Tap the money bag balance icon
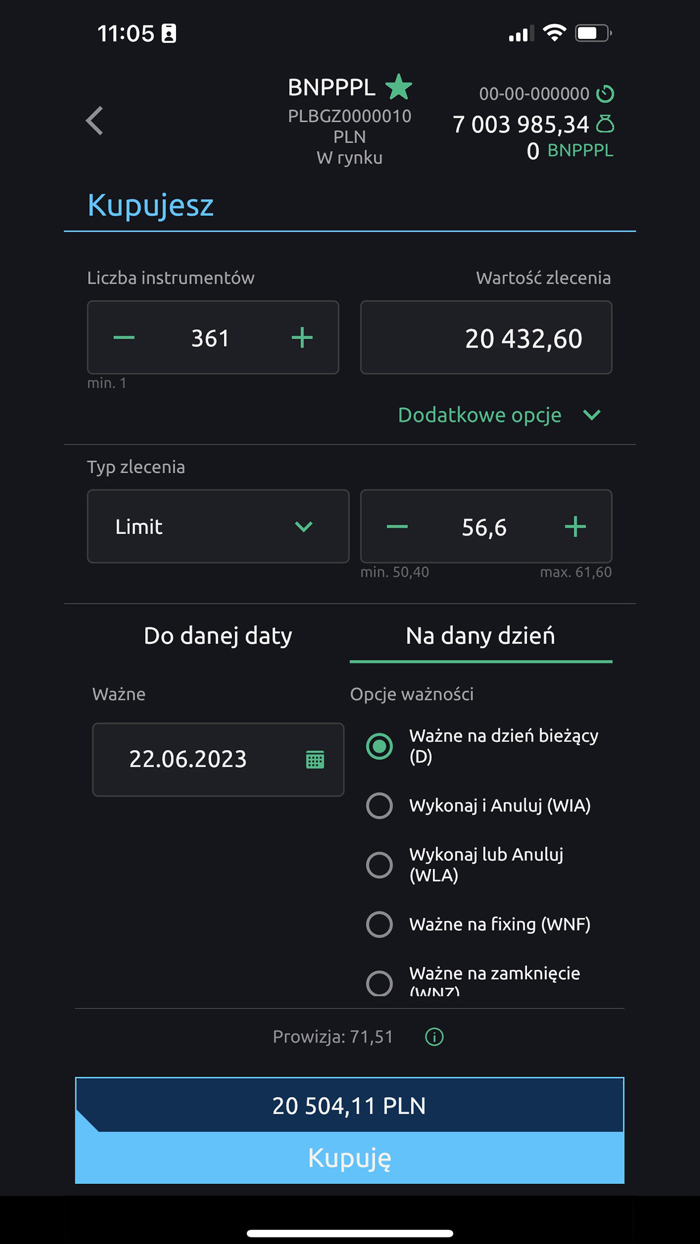Viewport: 700px width, 1244px height. coord(605,124)
